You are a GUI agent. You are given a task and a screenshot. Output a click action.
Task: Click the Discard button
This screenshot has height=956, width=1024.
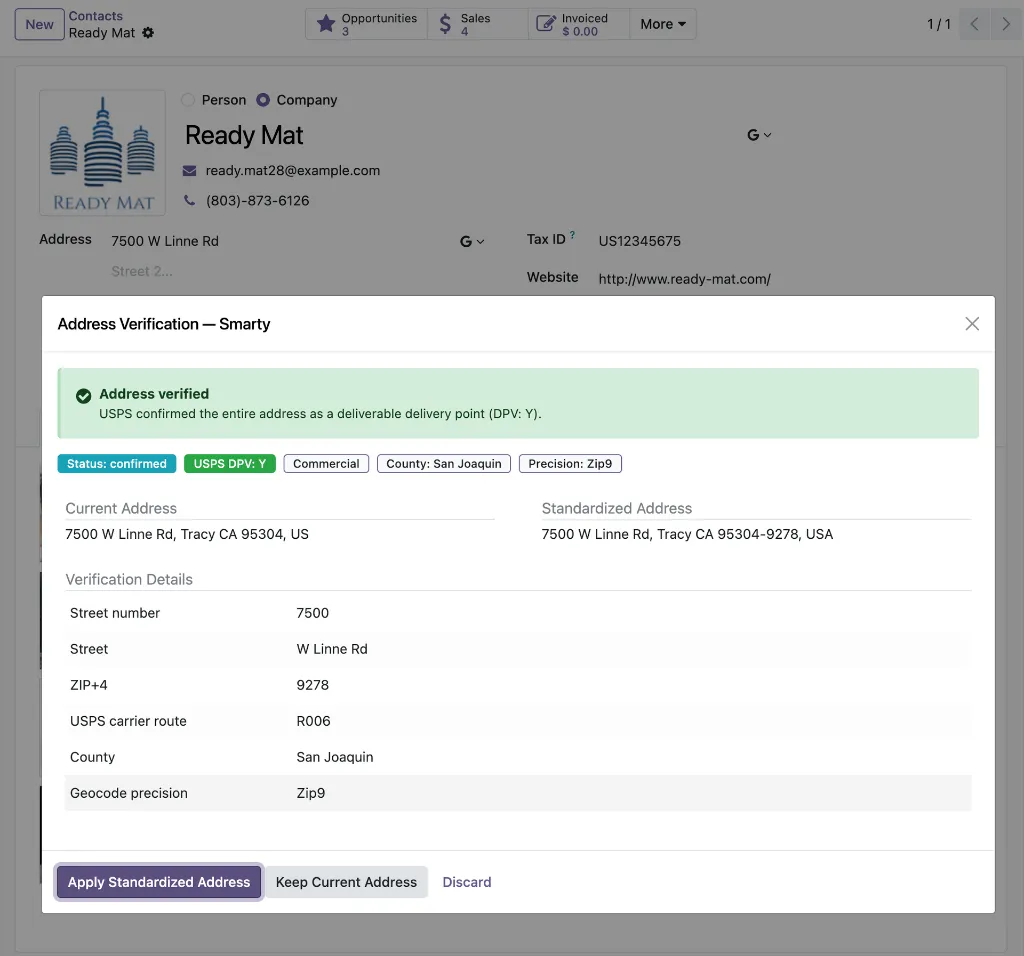tap(467, 882)
